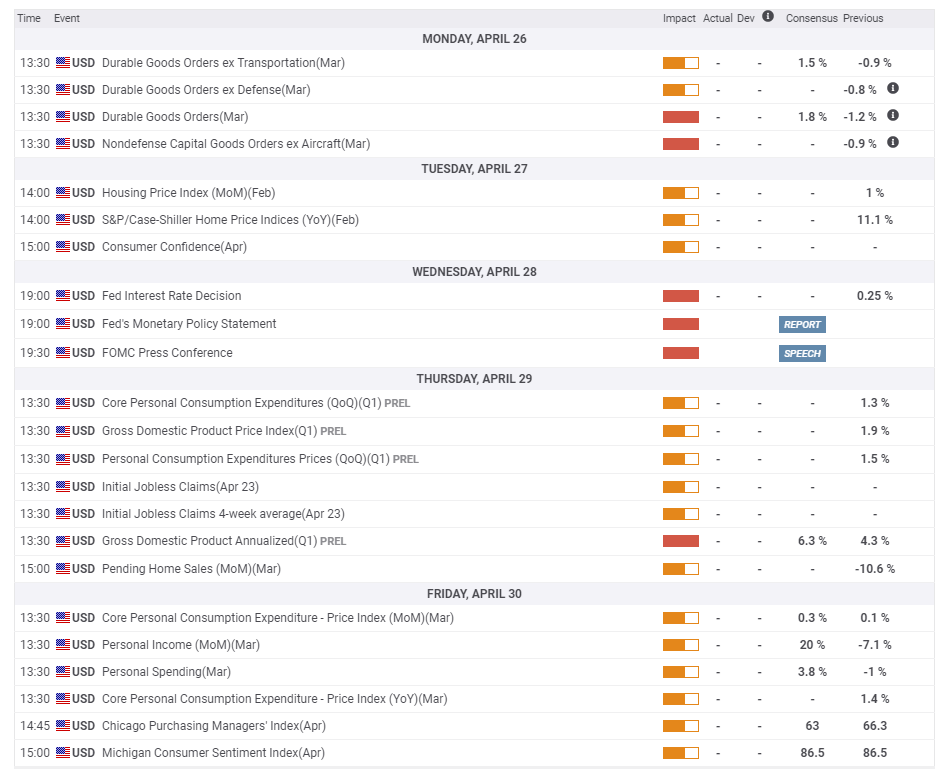
Task: Open the REPORT badge for Monetary Policy Statement
Action: [x=802, y=324]
